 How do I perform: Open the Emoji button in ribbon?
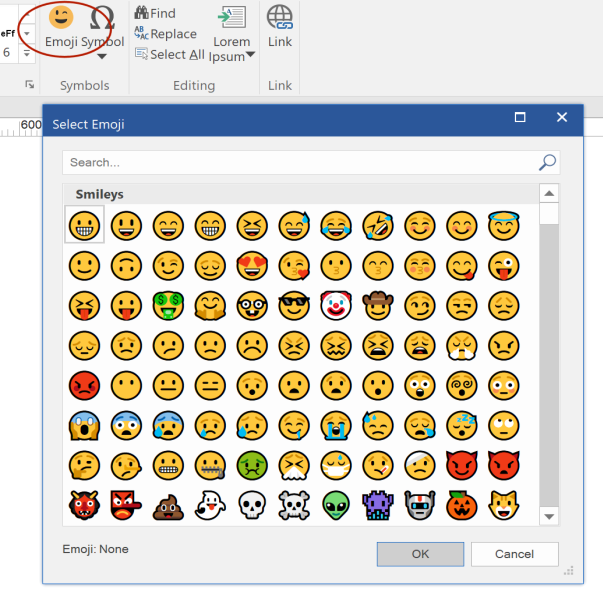[x=61, y=26]
